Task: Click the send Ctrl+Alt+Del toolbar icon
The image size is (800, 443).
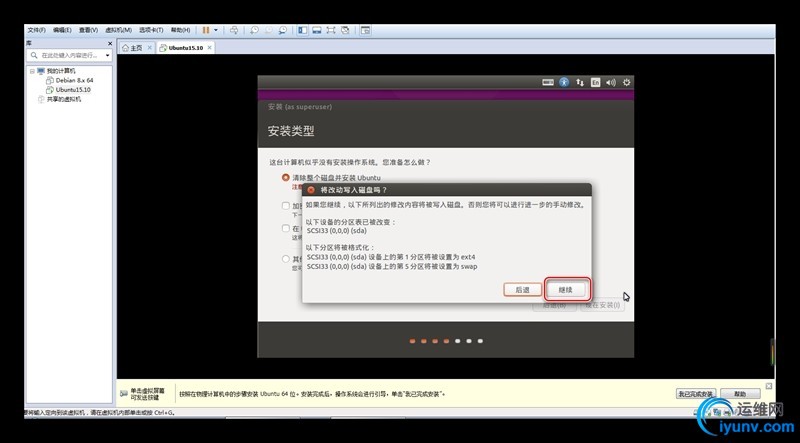Action: pos(234,30)
